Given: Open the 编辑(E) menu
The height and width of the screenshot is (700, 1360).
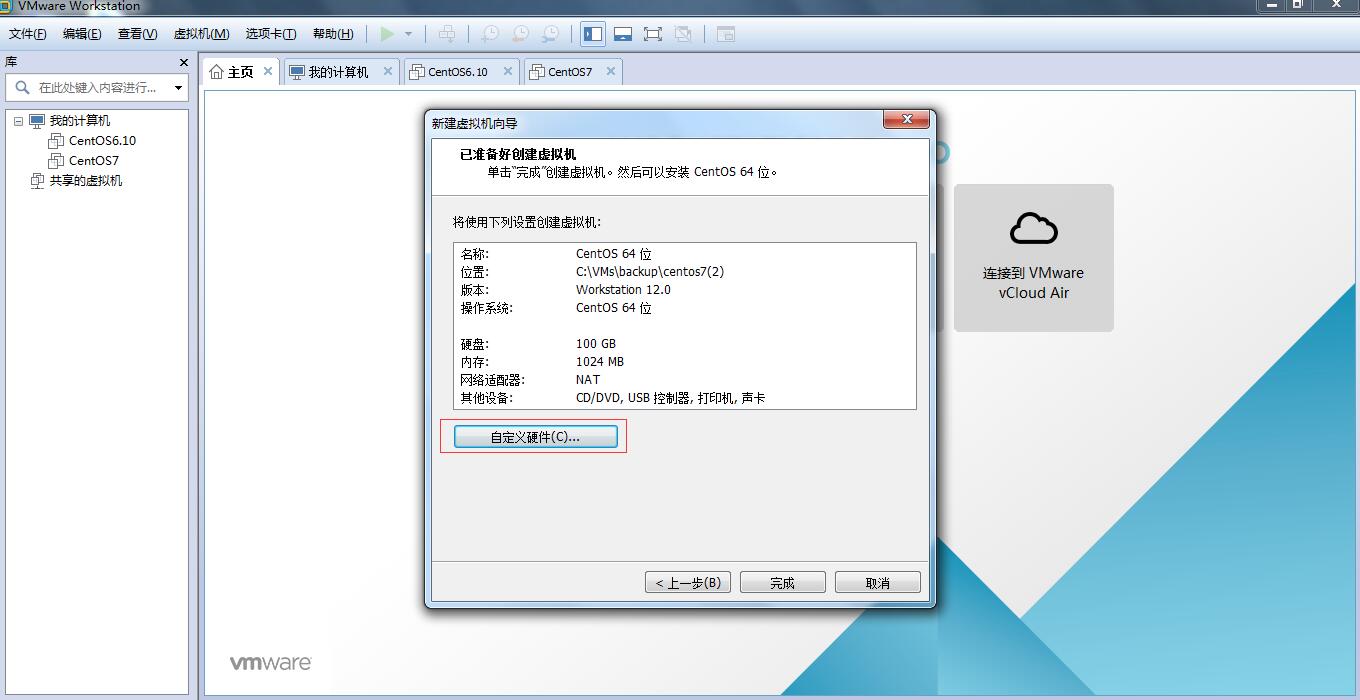Looking at the screenshot, I should [82, 34].
